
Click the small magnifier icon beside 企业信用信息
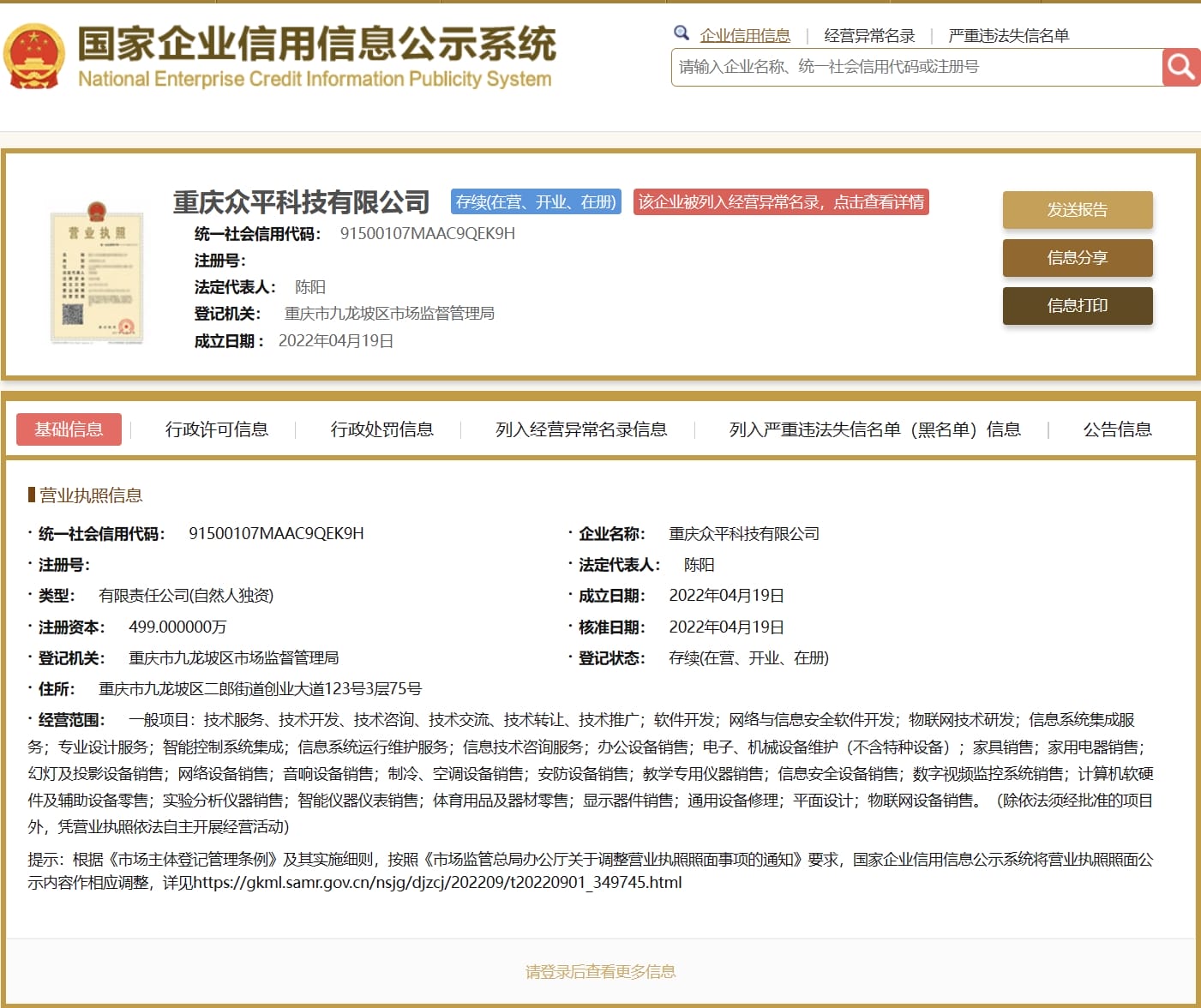682,33
